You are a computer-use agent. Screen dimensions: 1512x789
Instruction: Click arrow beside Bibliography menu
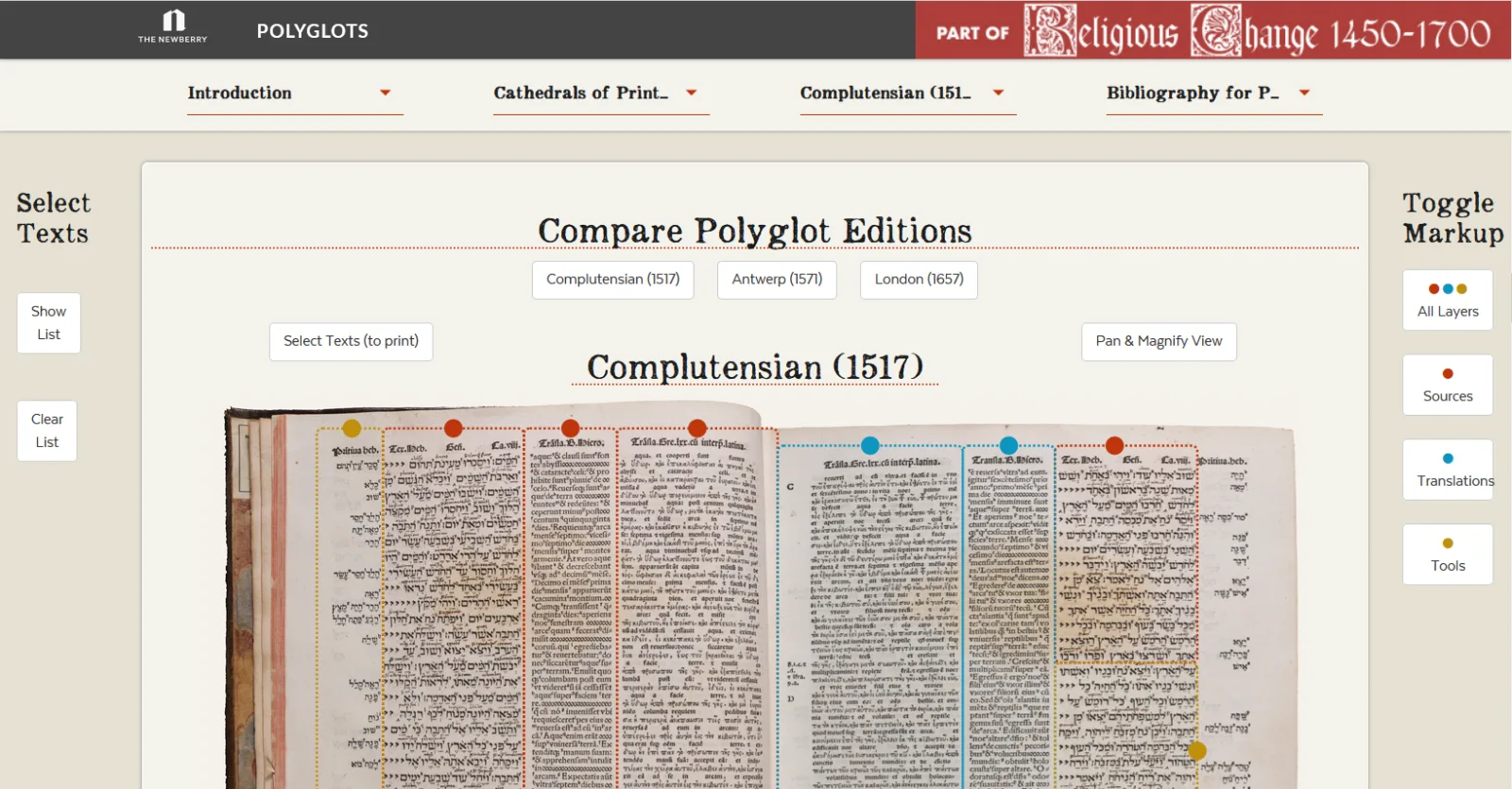(1305, 93)
